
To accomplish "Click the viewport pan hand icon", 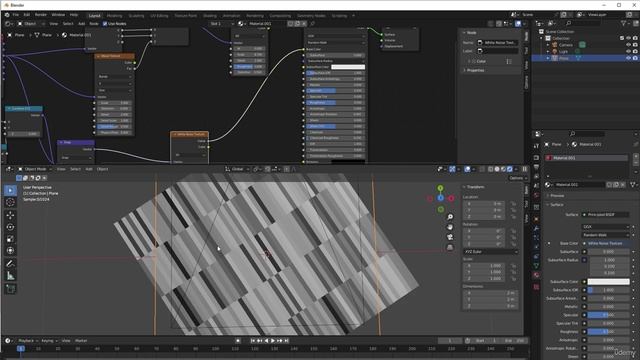I will 450,227.
